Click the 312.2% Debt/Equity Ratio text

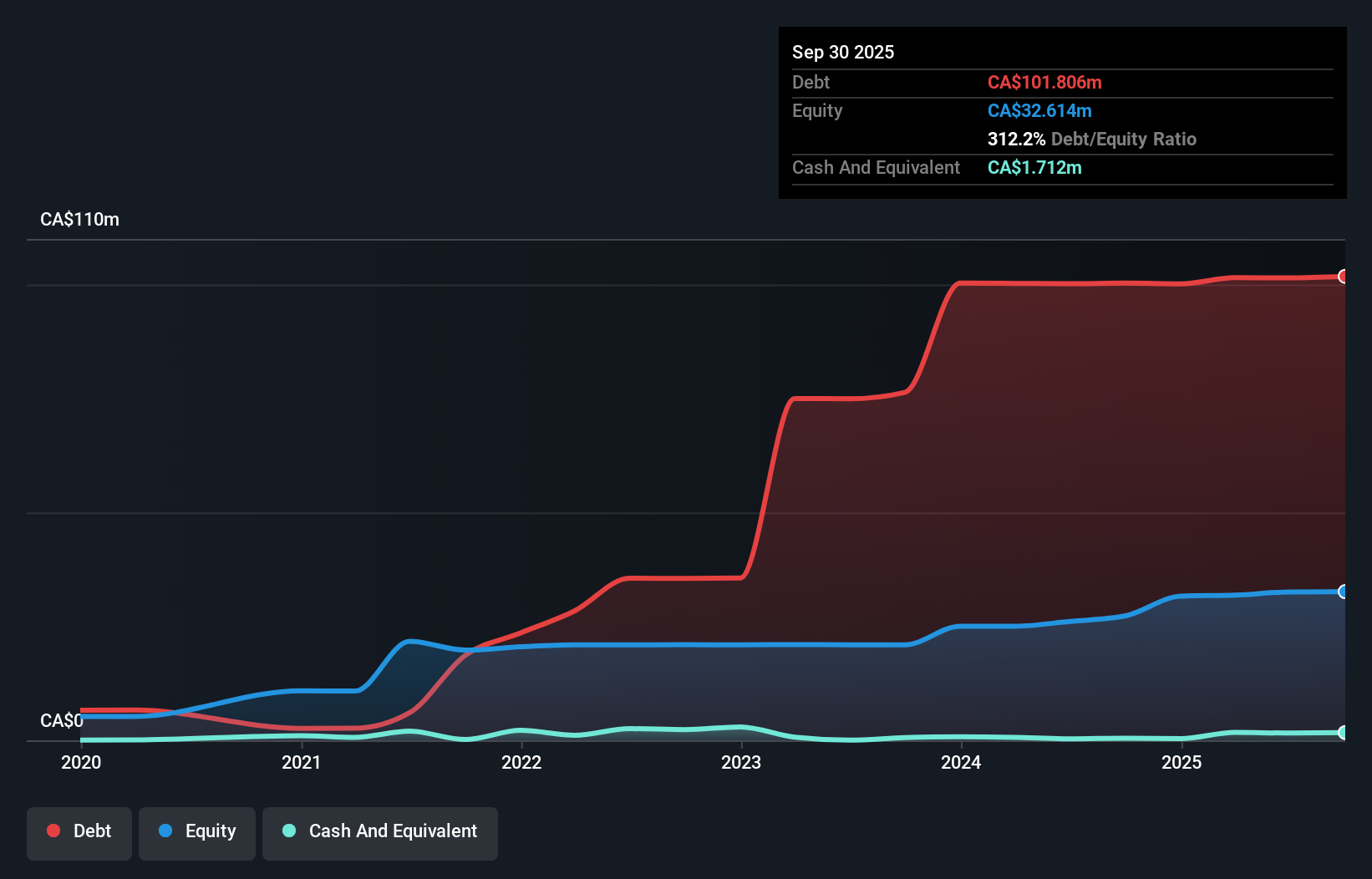click(x=1091, y=139)
